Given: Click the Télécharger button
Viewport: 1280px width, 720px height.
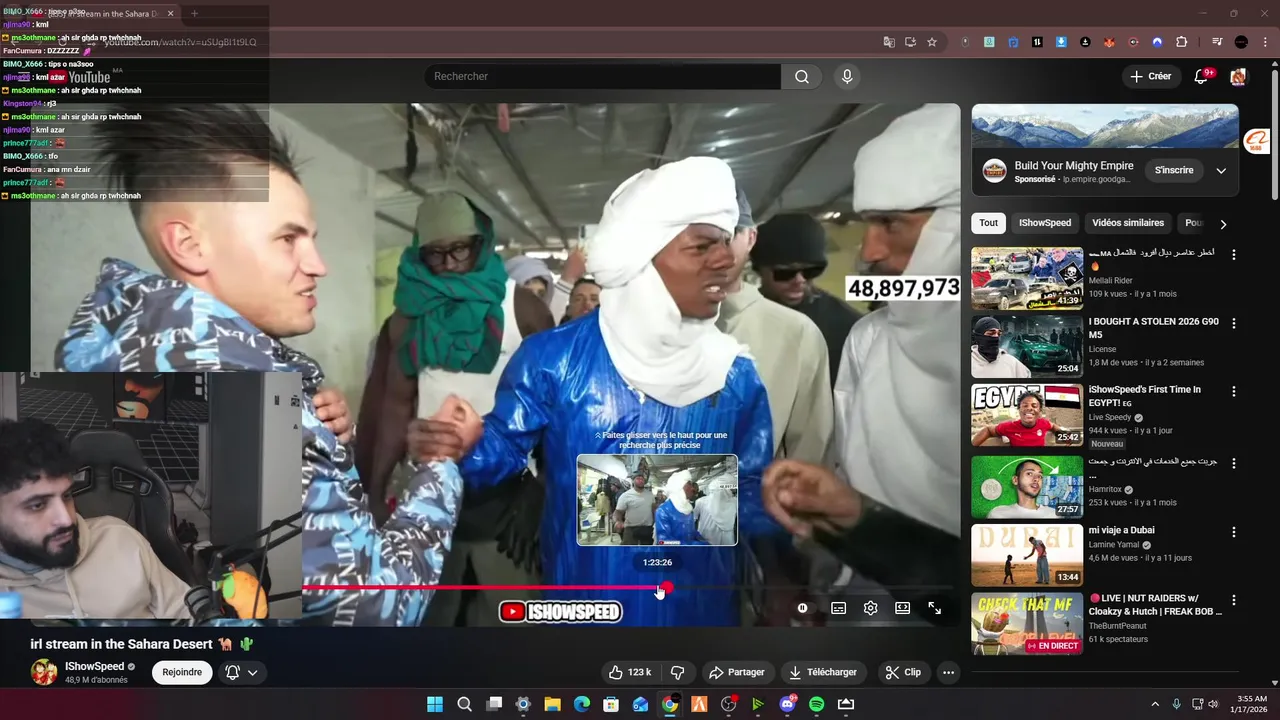Looking at the screenshot, I should [823, 672].
